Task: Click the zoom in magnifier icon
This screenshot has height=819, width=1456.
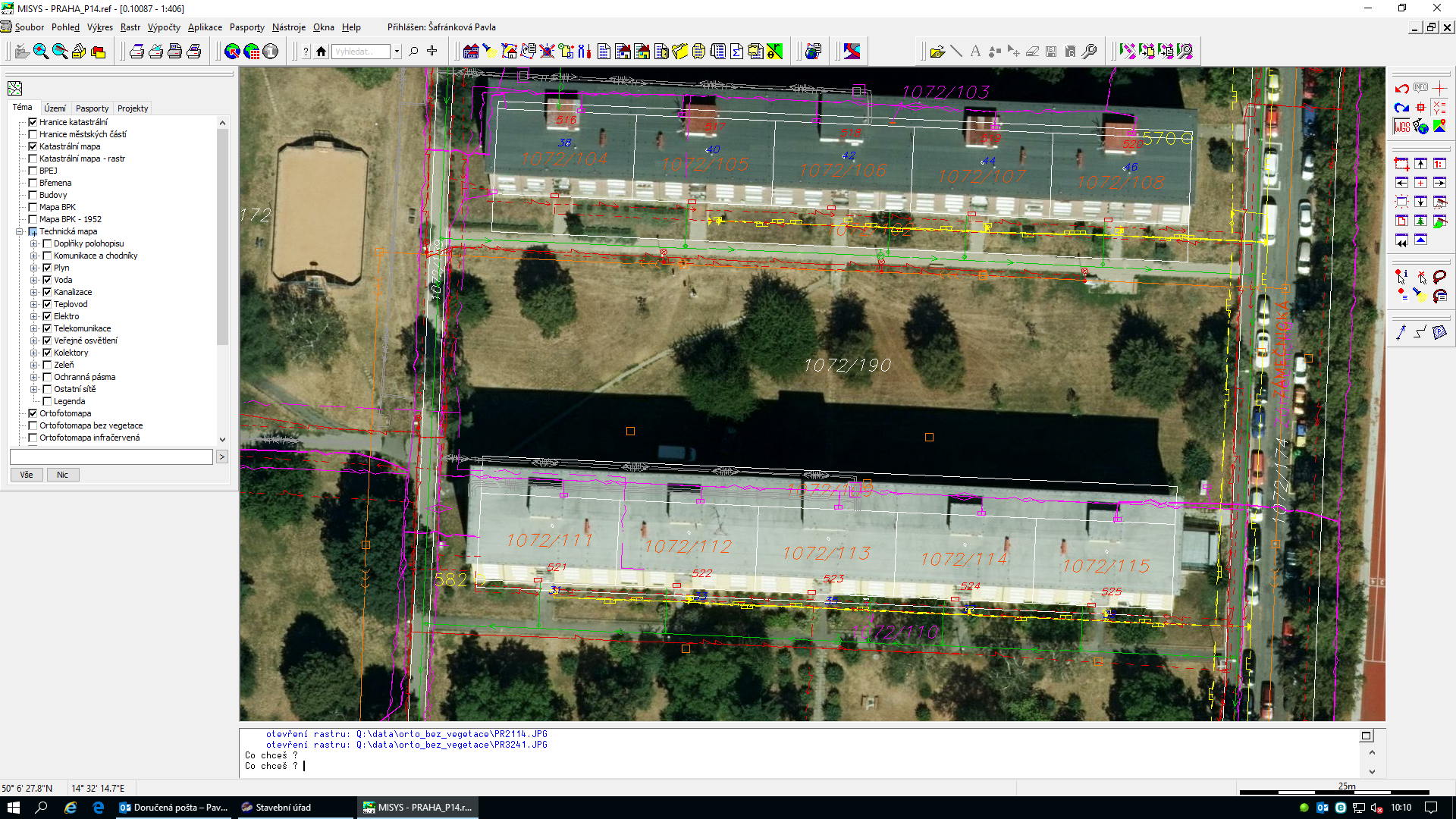Action: [x=41, y=52]
